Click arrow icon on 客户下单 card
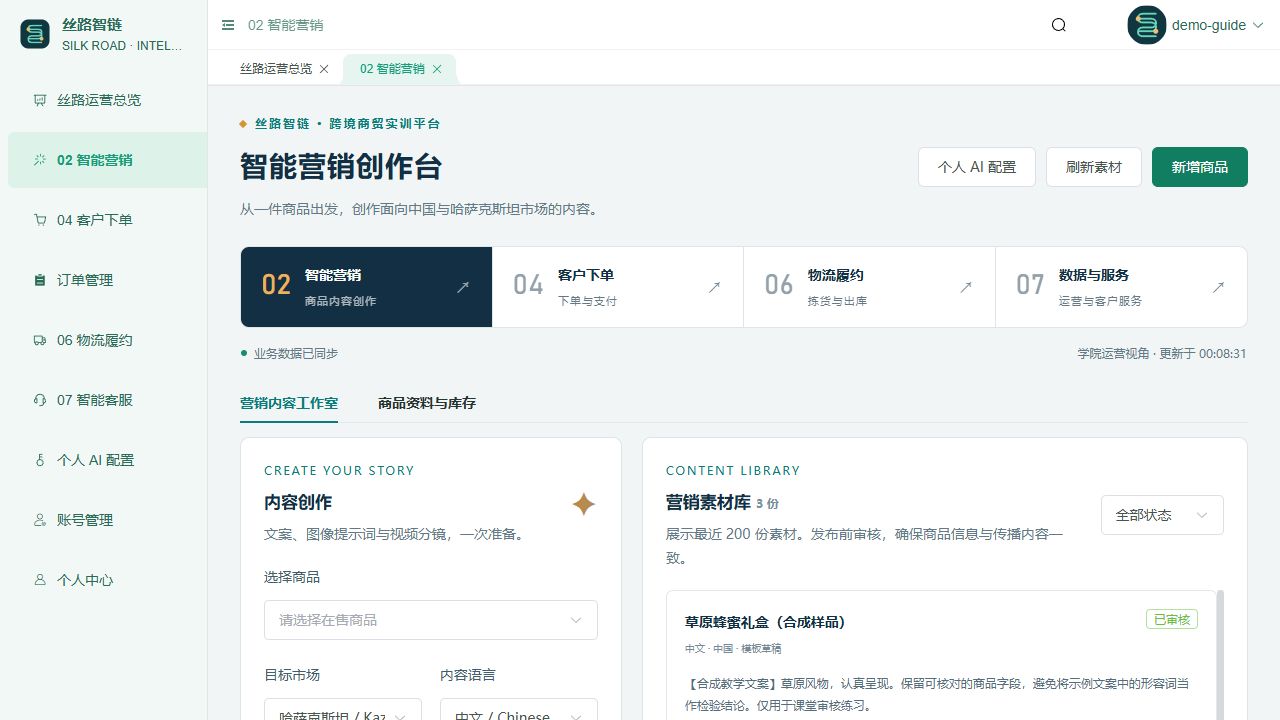The width and height of the screenshot is (1280, 720). click(714, 287)
